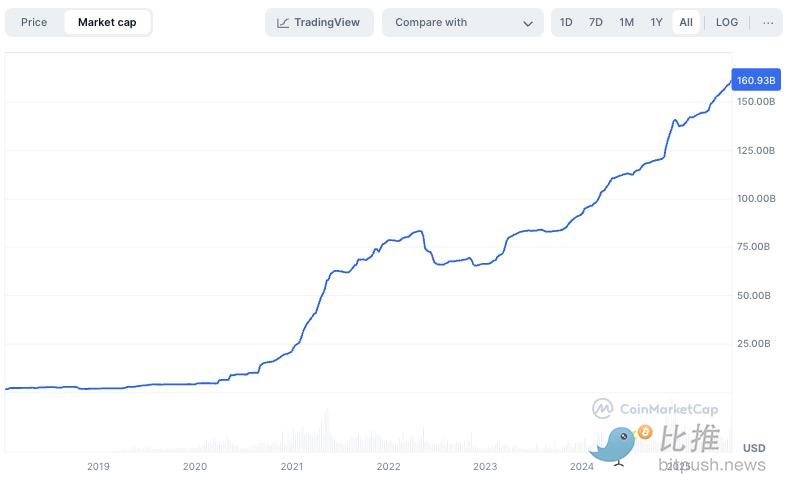Click the TradingView chart line icon
This screenshot has height=492, width=786.
point(284,22)
